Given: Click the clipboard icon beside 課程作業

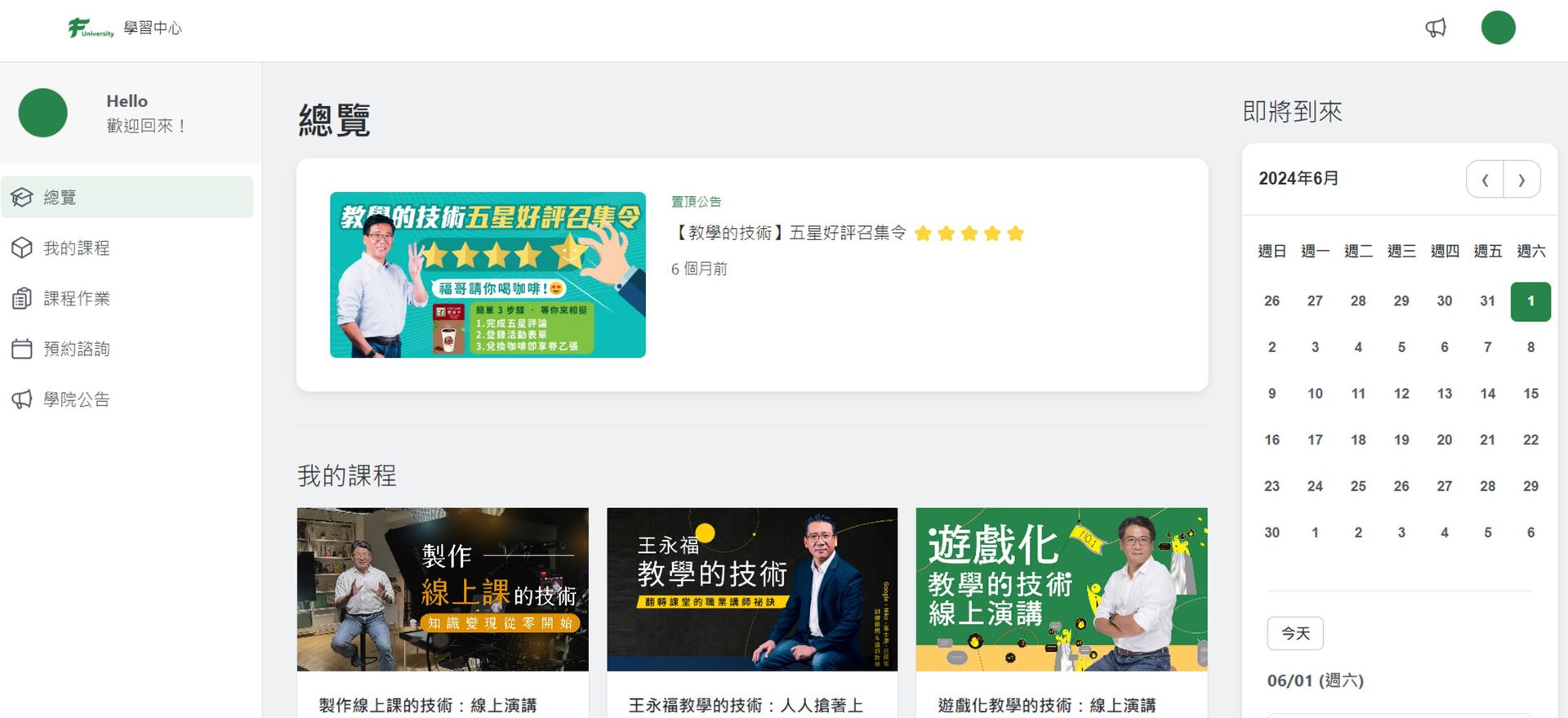Looking at the screenshot, I should click(22, 299).
